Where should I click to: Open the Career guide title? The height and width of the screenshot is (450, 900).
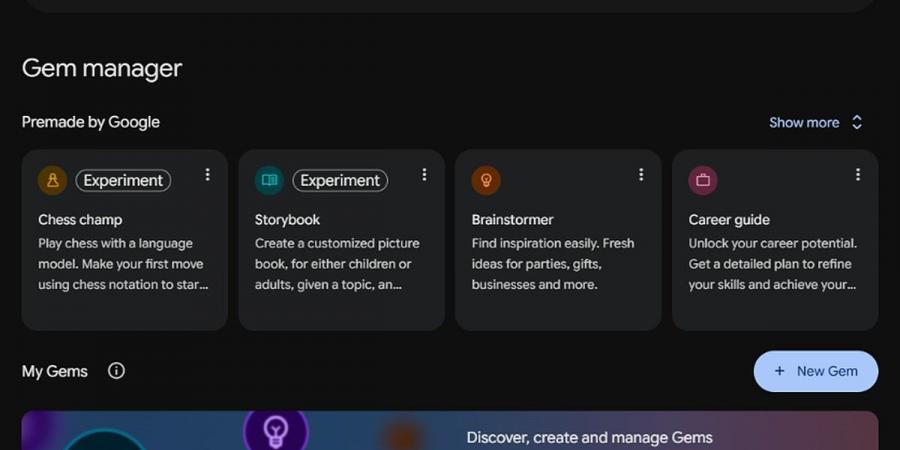click(729, 220)
